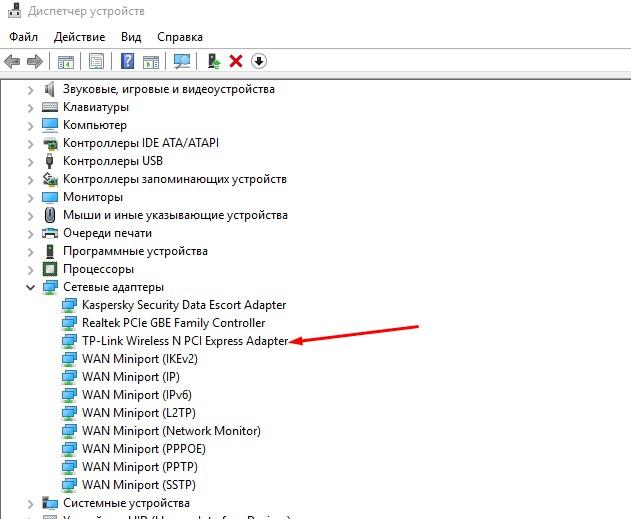631x519 pixels.
Task: Expand the Очереди печати node
Action: [31, 234]
